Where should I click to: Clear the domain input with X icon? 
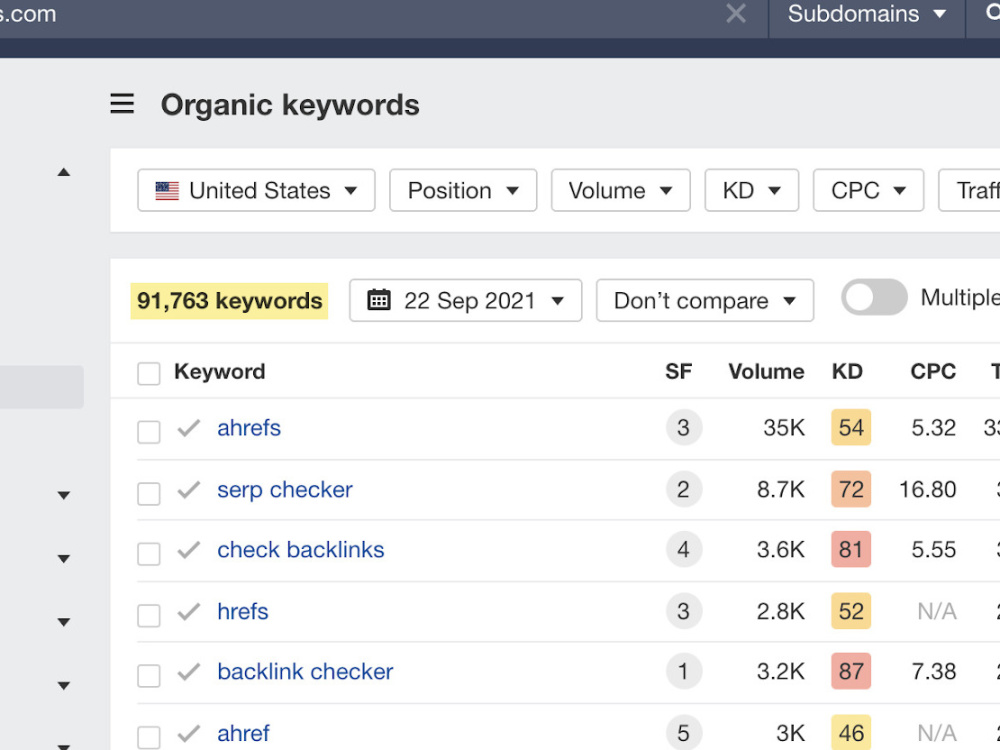(x=736, y=13)
